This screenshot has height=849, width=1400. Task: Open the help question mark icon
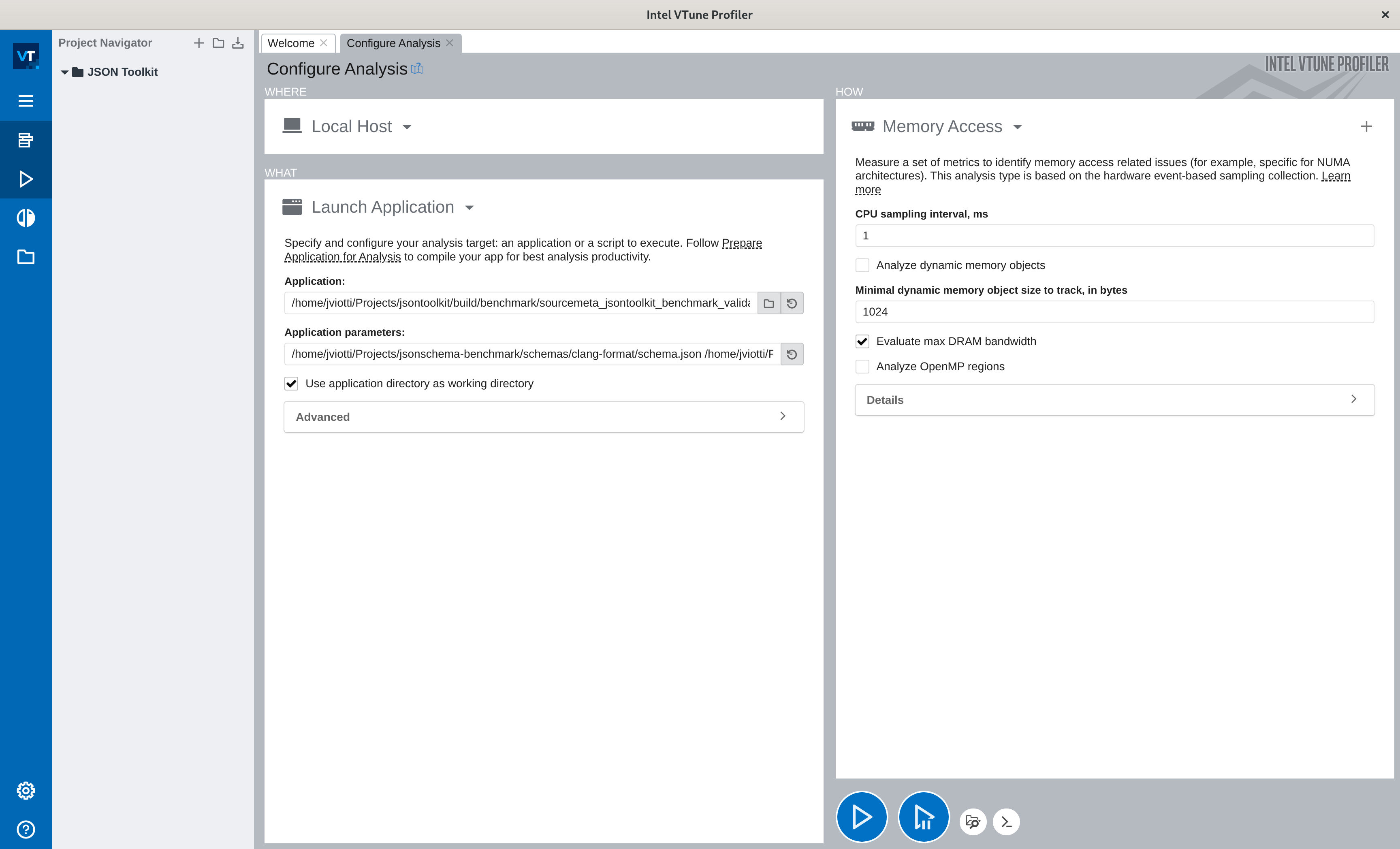pyautogui.click(x=26, y=829)
